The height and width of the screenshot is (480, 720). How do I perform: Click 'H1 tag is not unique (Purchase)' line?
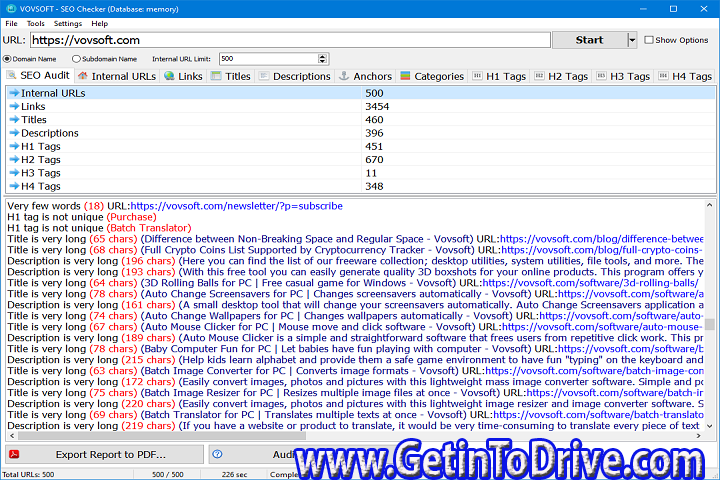(x=82, y=217)
